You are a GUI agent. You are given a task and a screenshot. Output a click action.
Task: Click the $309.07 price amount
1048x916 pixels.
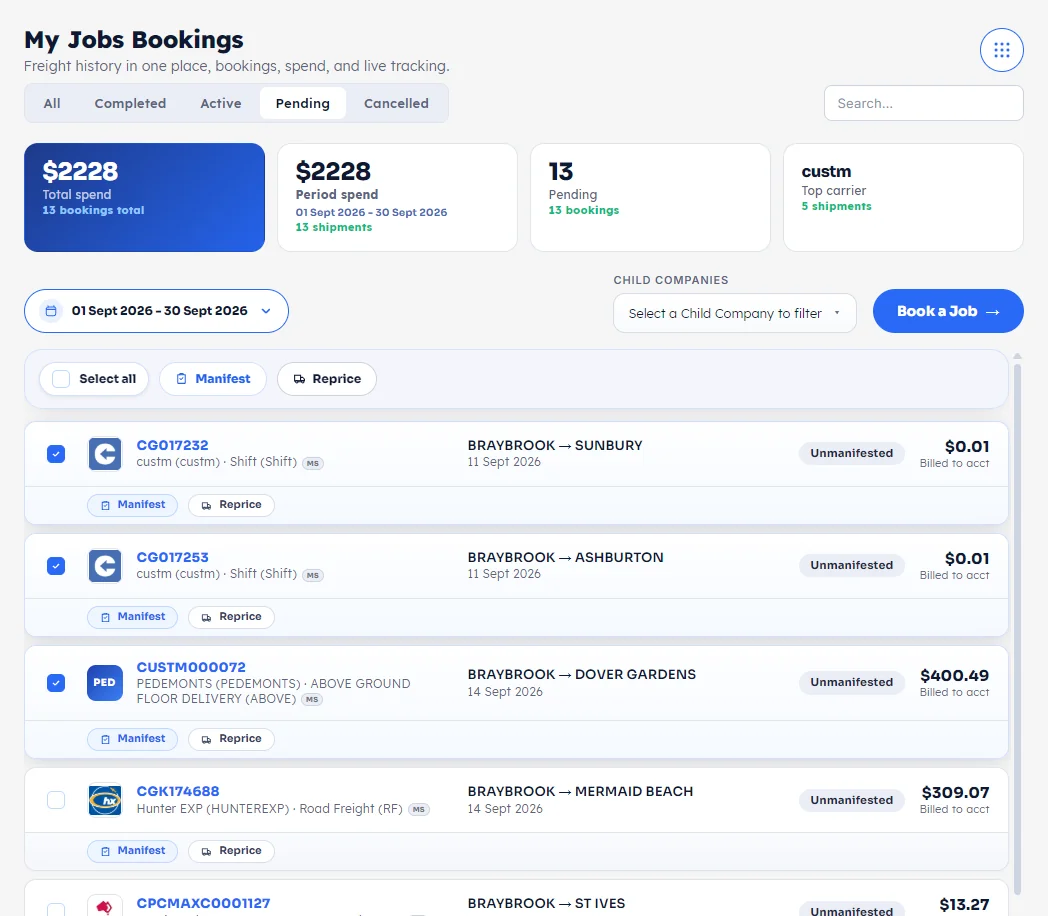click(955, 793)
